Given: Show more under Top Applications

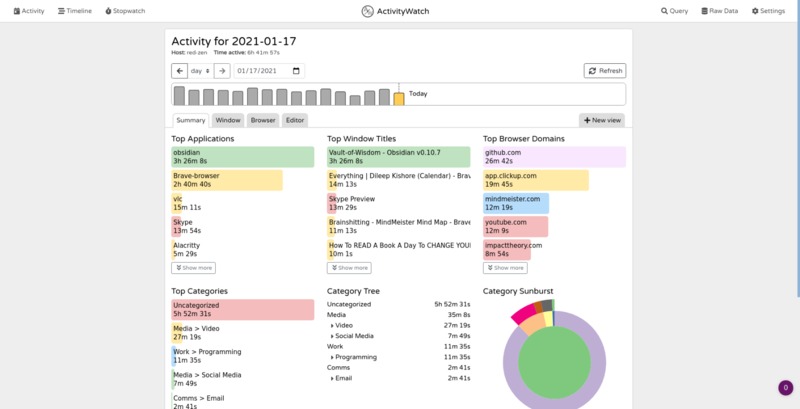Looking at the screenshot, I should coord(193,268).
